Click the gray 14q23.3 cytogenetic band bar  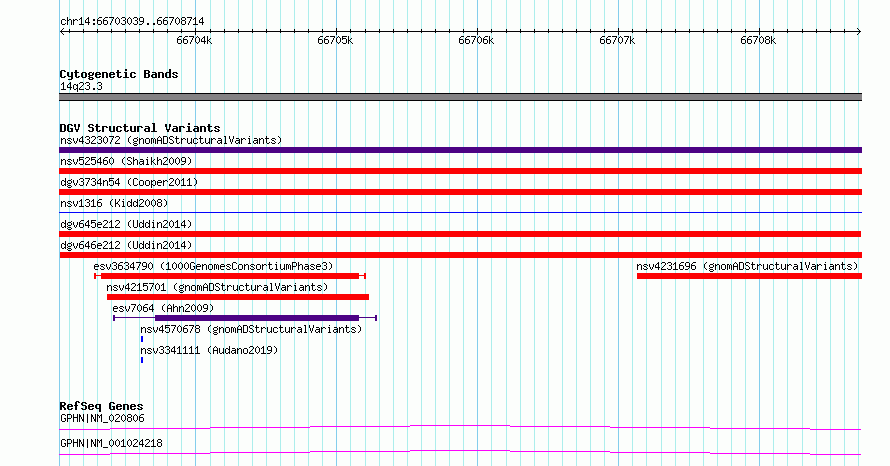click(460, 97)
